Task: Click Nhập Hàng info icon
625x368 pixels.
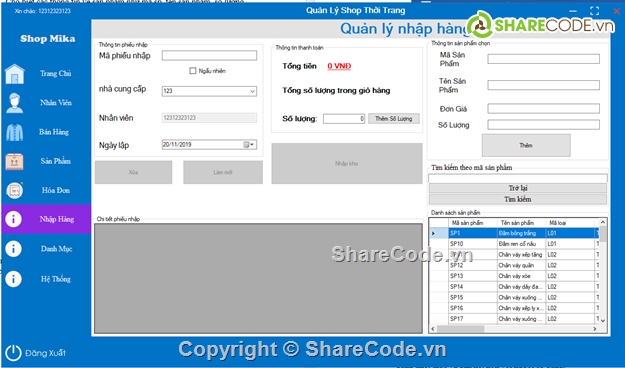Action: point(13,219)
